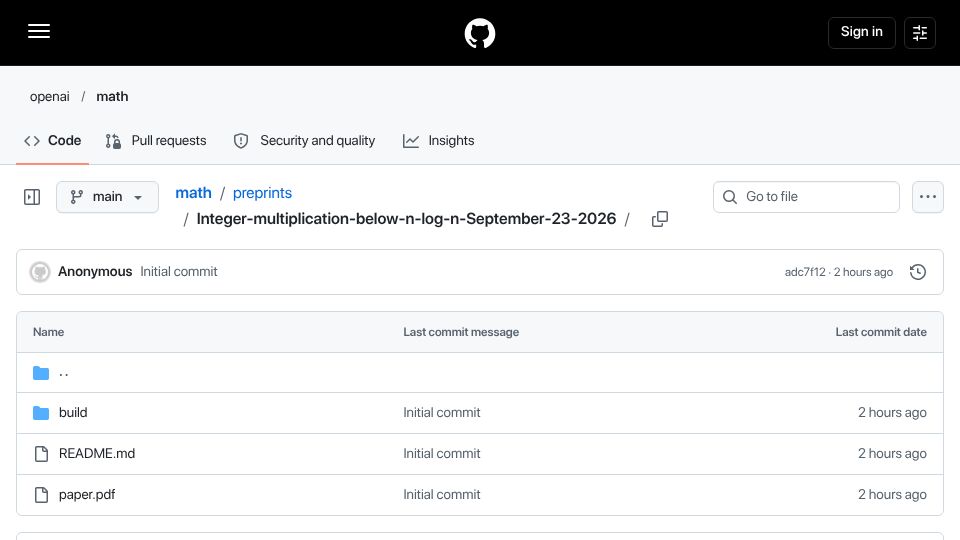Viewport: 960px width, 540px height.
Task: Click the README.md file icon
Action: [41, 454]
